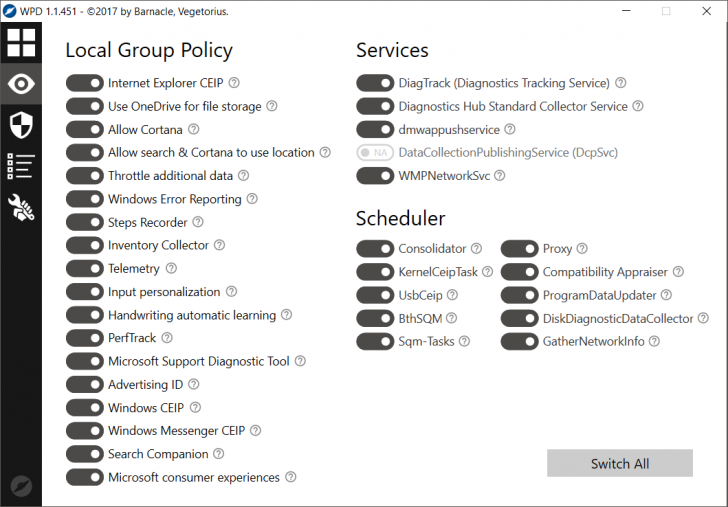Toggle the KernelCeipTask scheduler switch

375,272
